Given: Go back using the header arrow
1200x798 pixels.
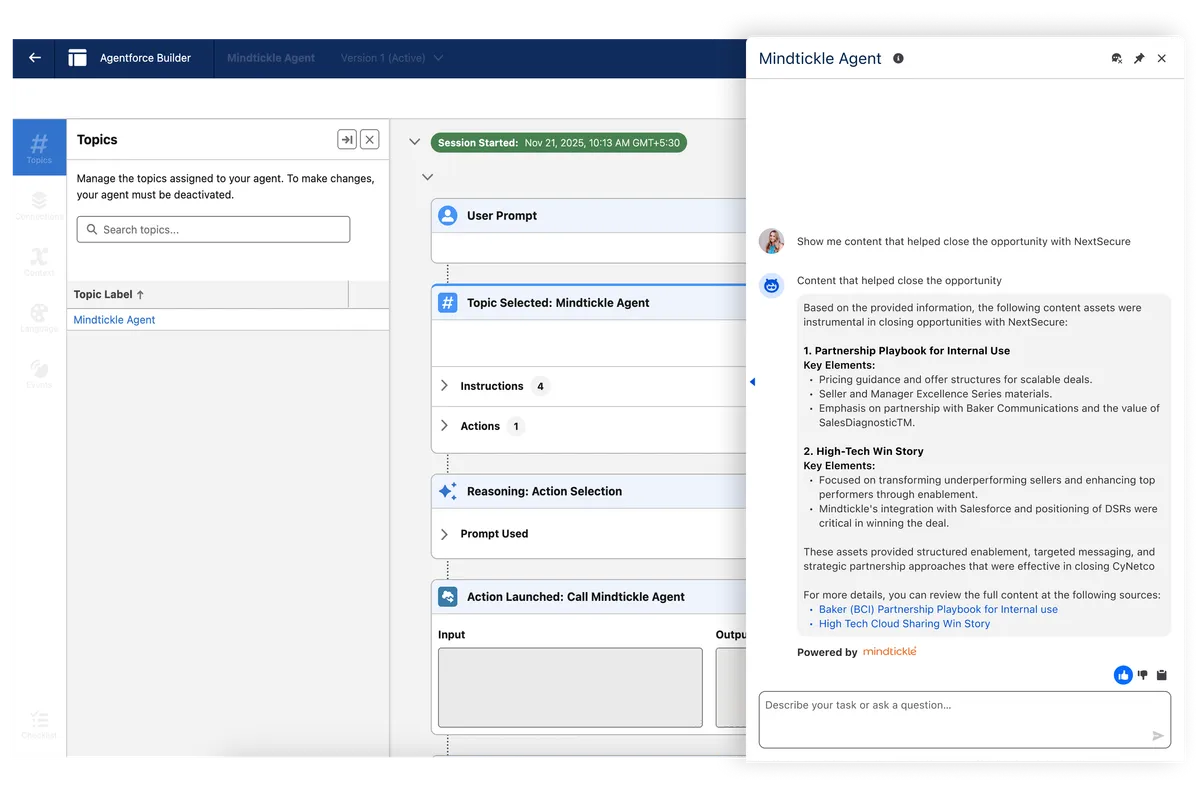Looking at the screenshot, I should 35,58.
